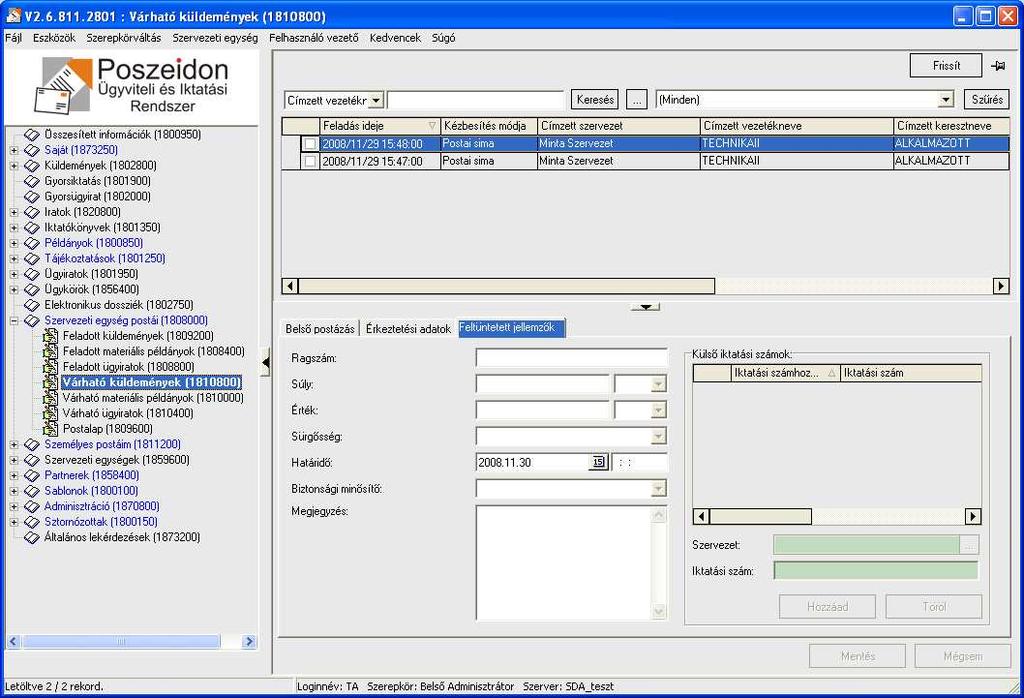Check the 15:48:00 record checkbox
Image resolution: width=1024 pixels, height=698 pixels.
(310, 144)
